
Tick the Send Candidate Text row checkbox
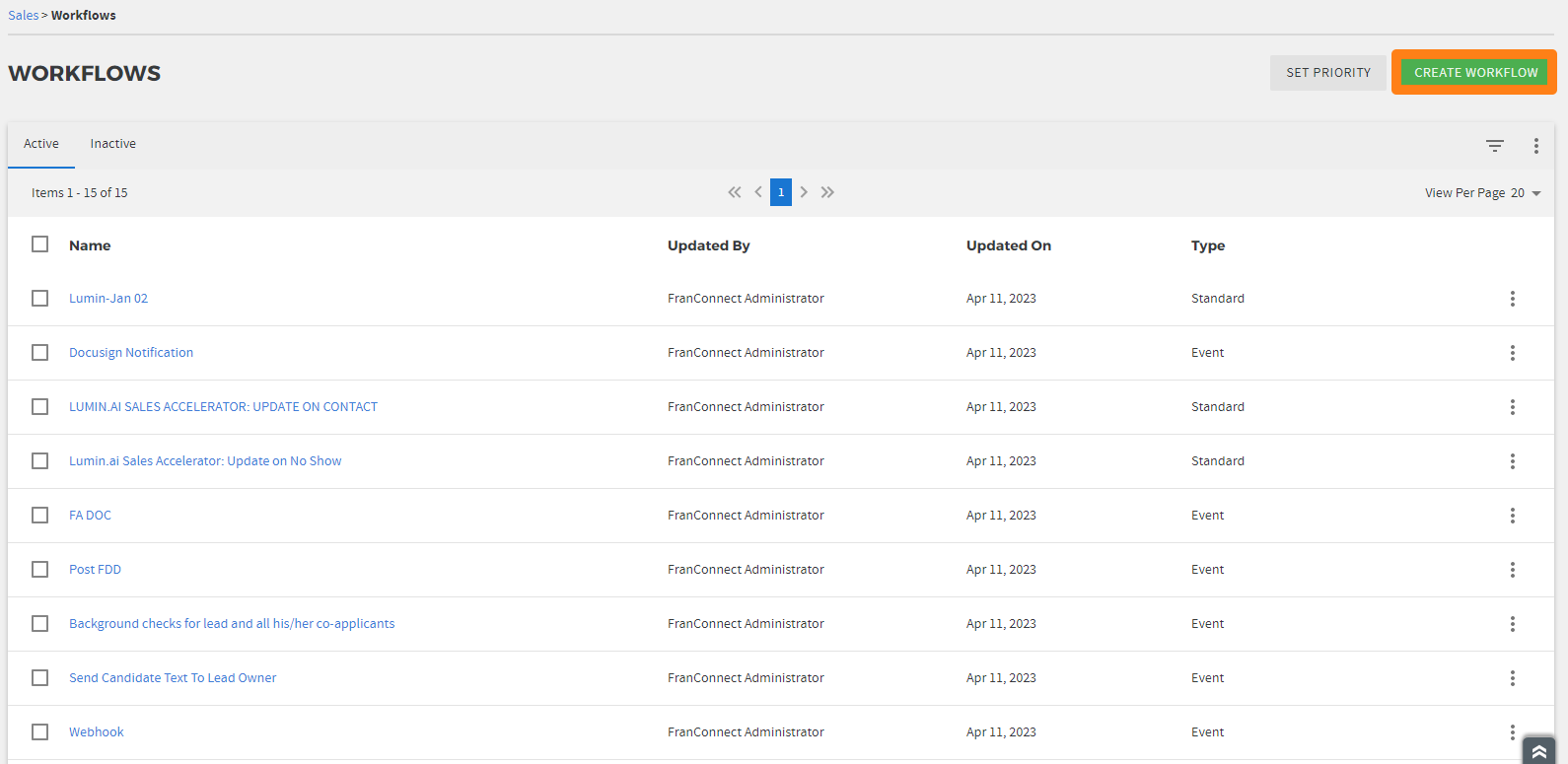coord(39,677)
